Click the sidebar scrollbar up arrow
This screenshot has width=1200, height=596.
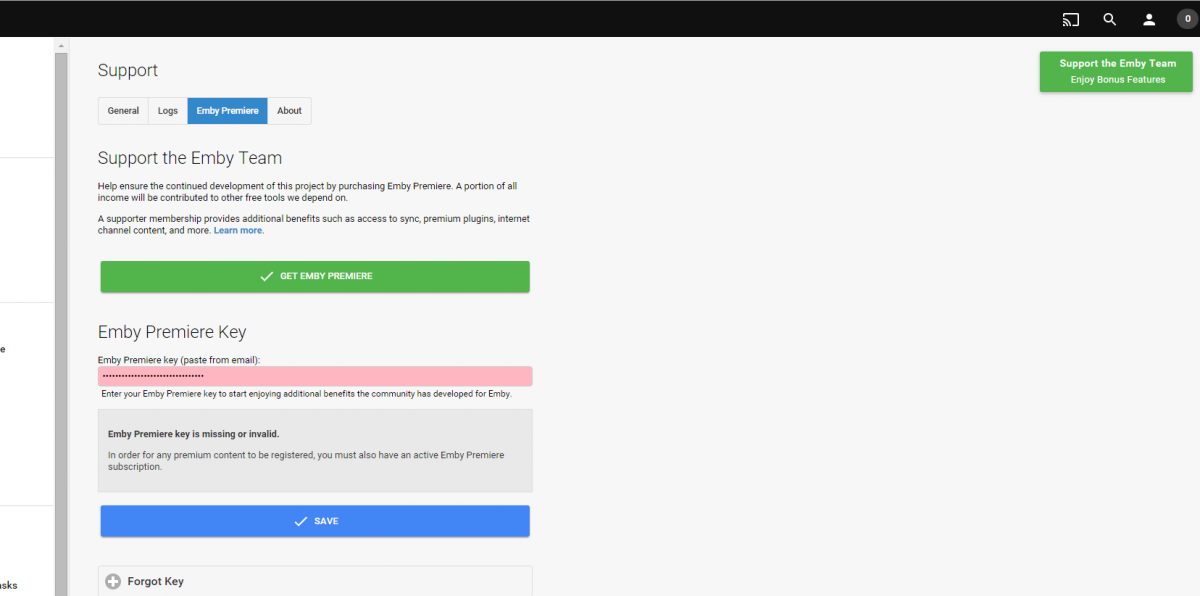coord(61,45)
